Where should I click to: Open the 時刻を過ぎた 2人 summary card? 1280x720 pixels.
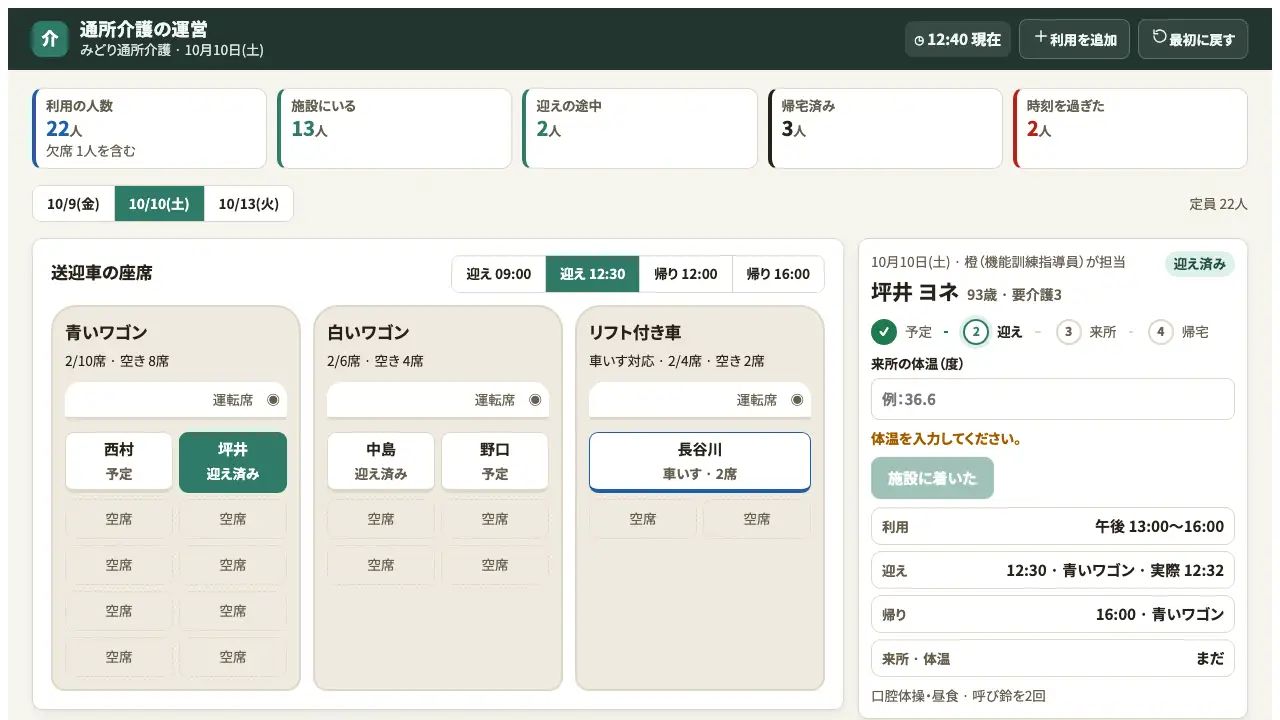1130,129
